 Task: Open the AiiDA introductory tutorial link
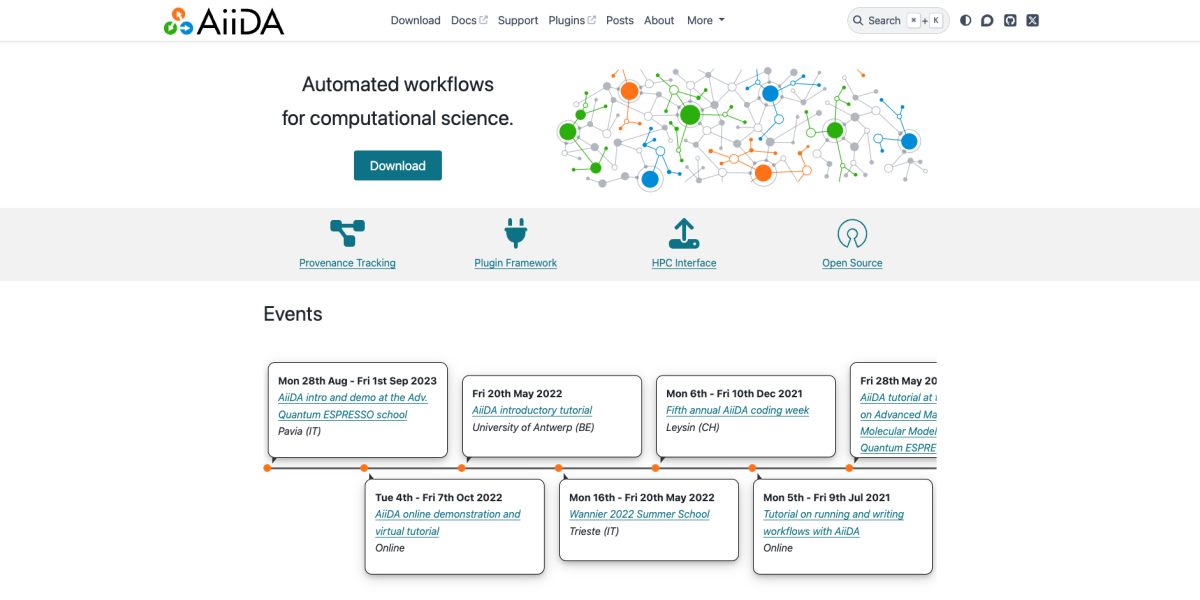point(532,410)
